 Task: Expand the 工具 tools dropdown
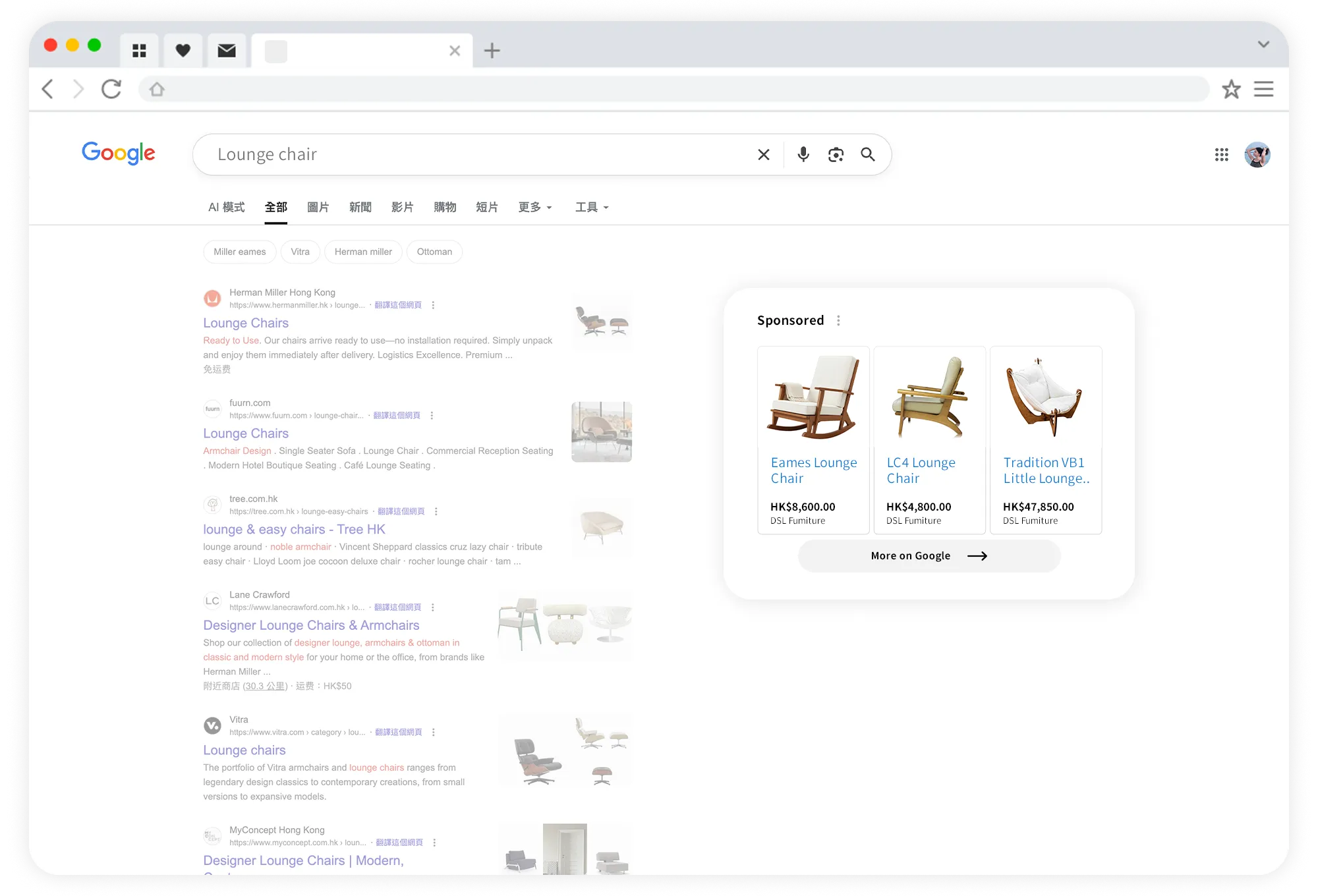[x=591, y=208]
